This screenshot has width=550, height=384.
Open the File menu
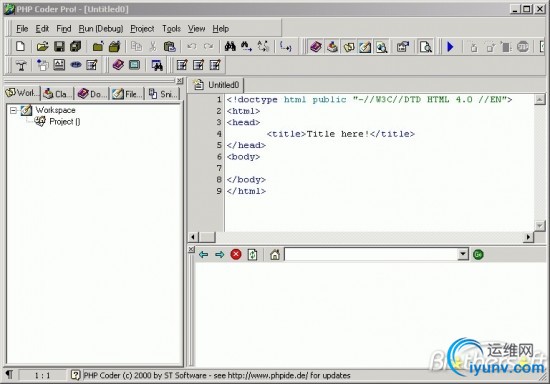point(22,29)
